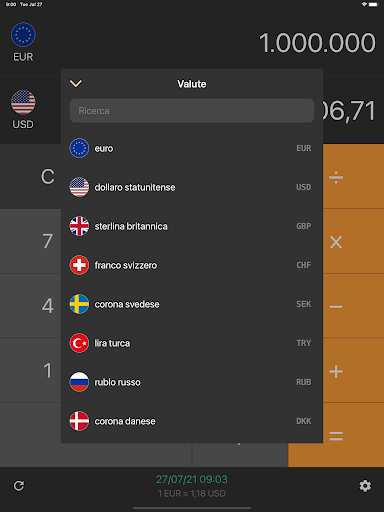Choose corona svedese flag icon
Screen dimensions: 384x512
click(79, 304)
